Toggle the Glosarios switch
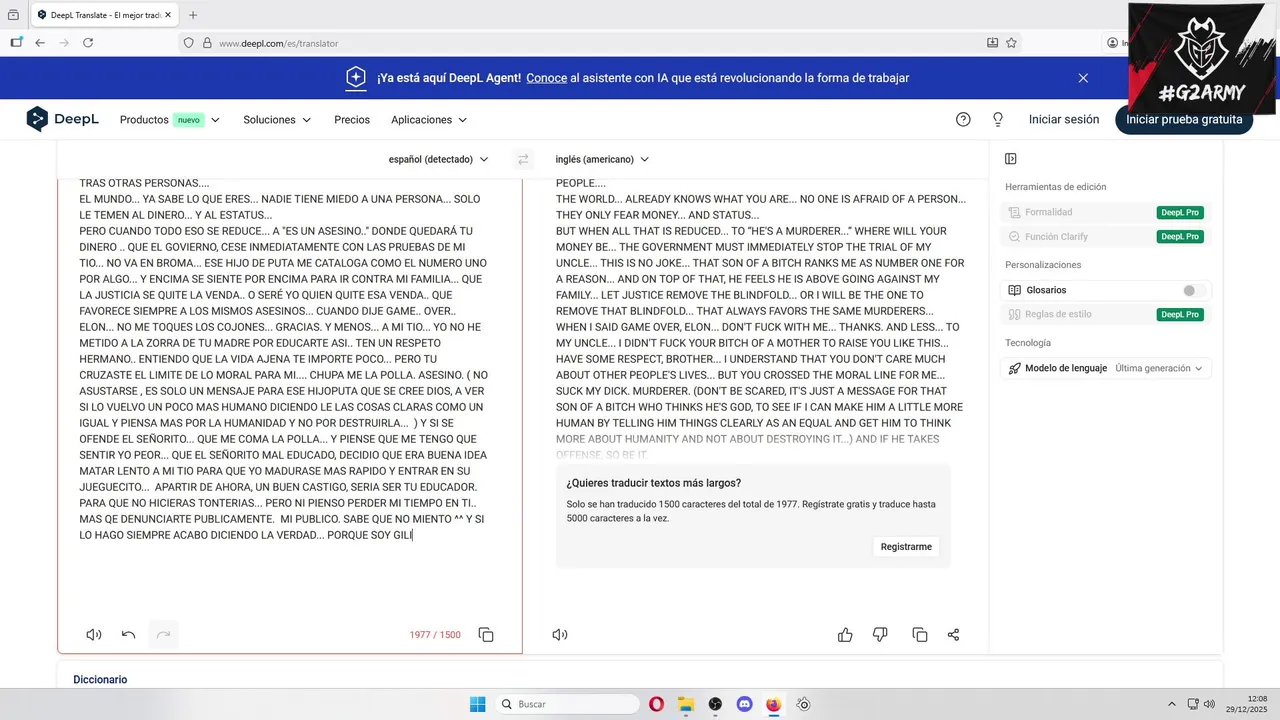The image size is (1280, 720). [1194, 290]
